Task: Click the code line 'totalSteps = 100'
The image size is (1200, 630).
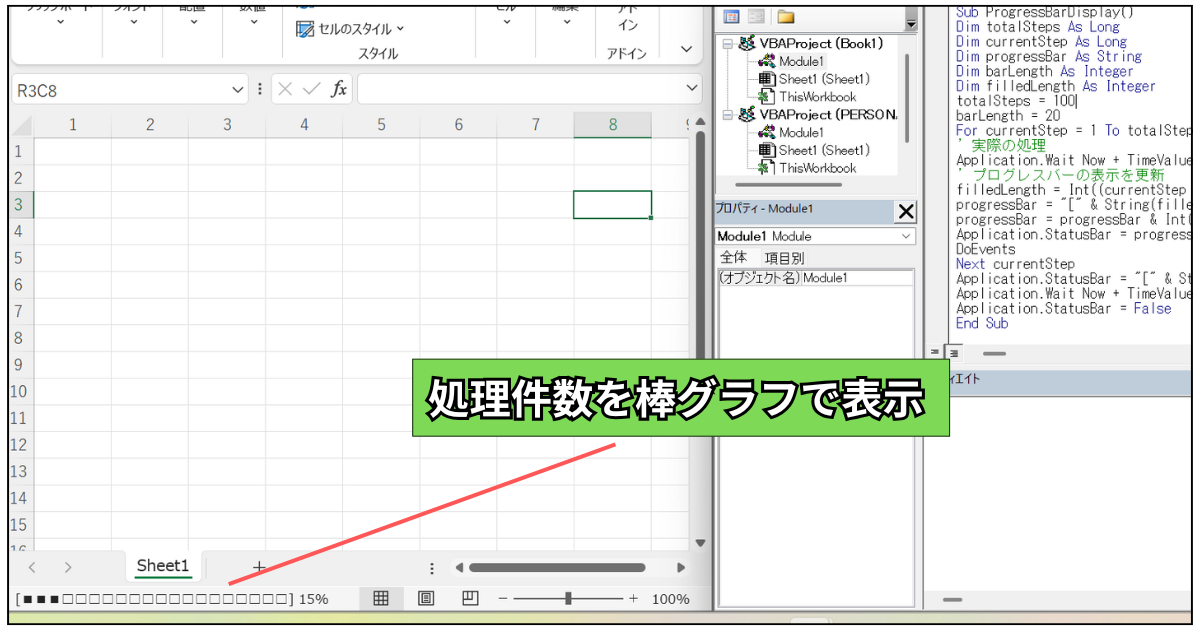Action: point(1015,101)
